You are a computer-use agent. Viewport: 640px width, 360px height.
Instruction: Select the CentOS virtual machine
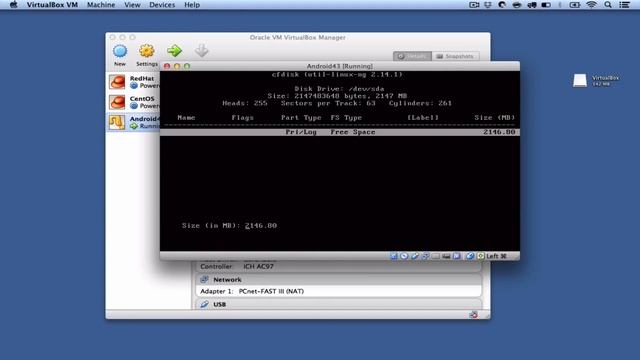pos(134,102)
